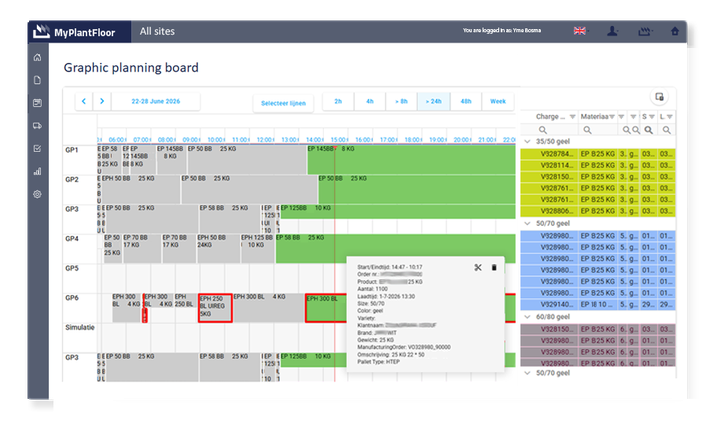
Task: Click the 10:00 timeline hour label
Action: pos(216,140)
